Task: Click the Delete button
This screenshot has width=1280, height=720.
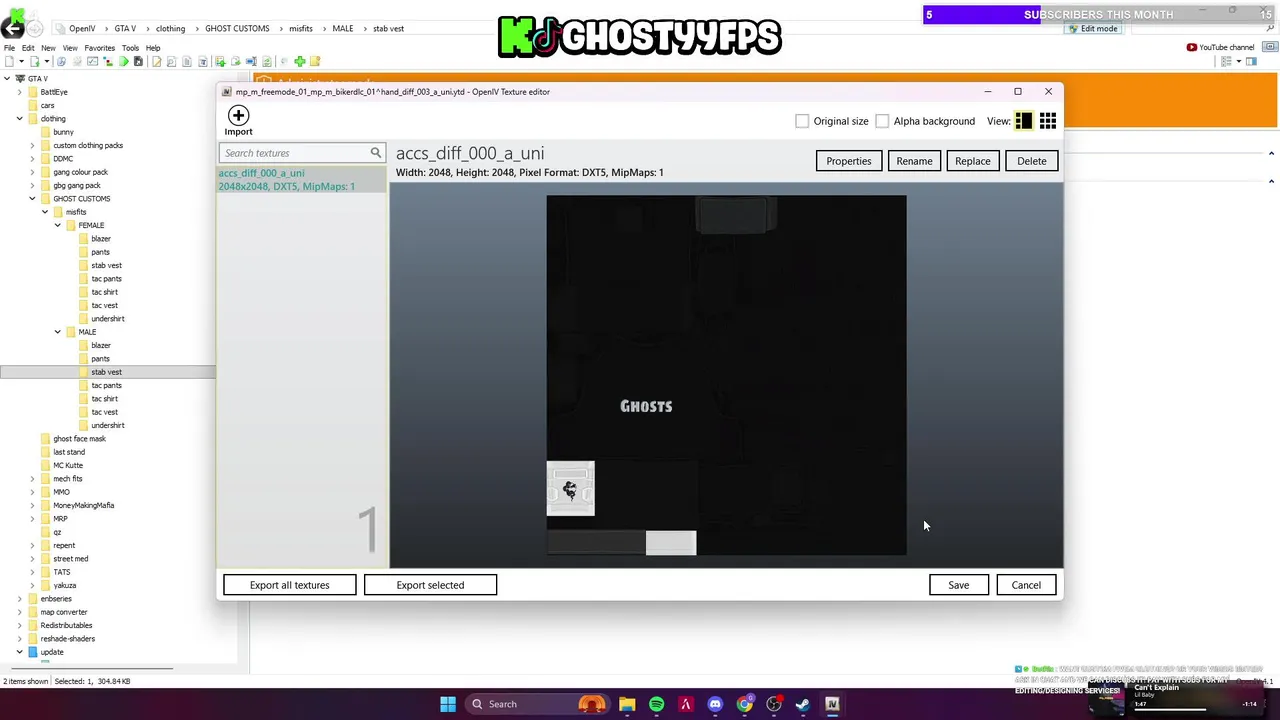Action: click(x=1031, y=161)
